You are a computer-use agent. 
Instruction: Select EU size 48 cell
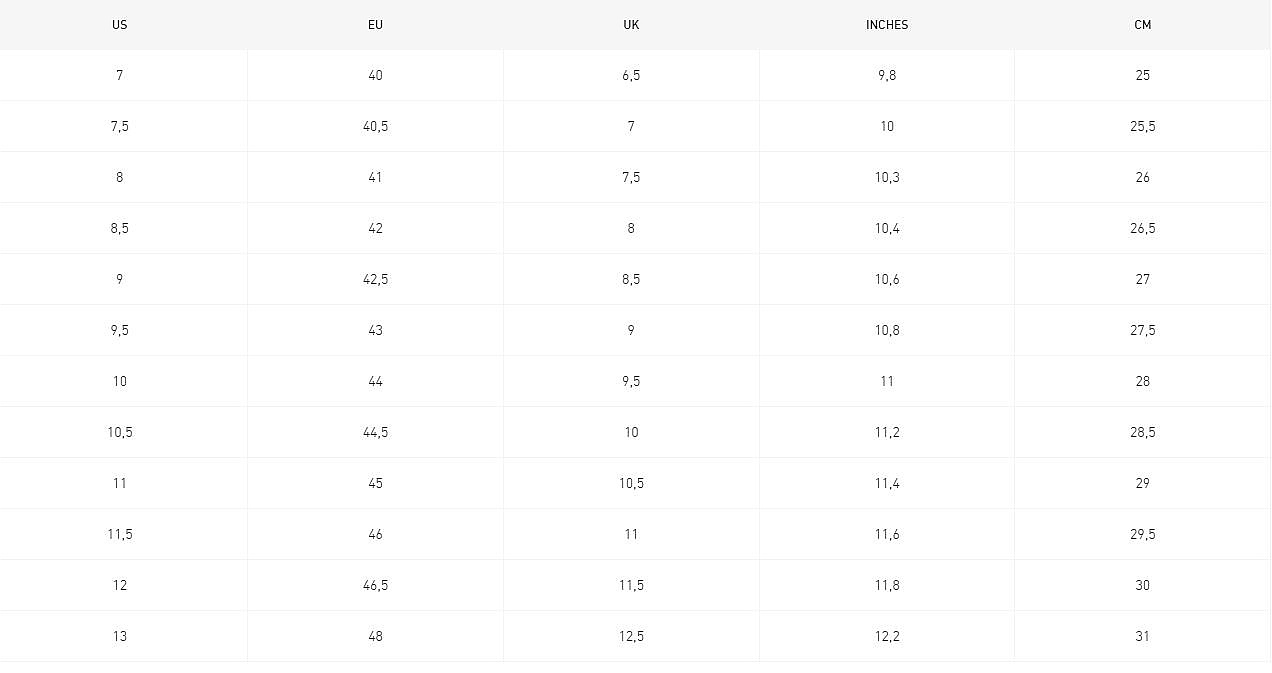pos(375,637)
